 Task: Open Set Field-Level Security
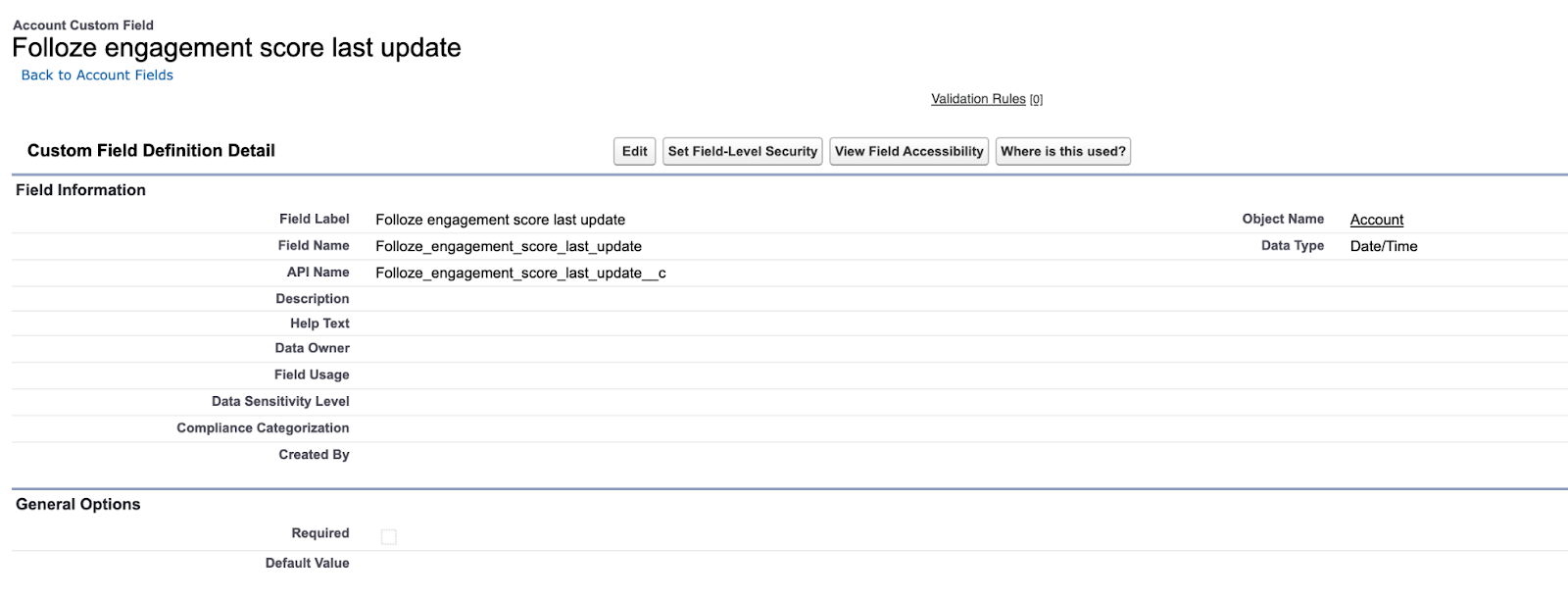pyautogui.click(x=742, y=152)
